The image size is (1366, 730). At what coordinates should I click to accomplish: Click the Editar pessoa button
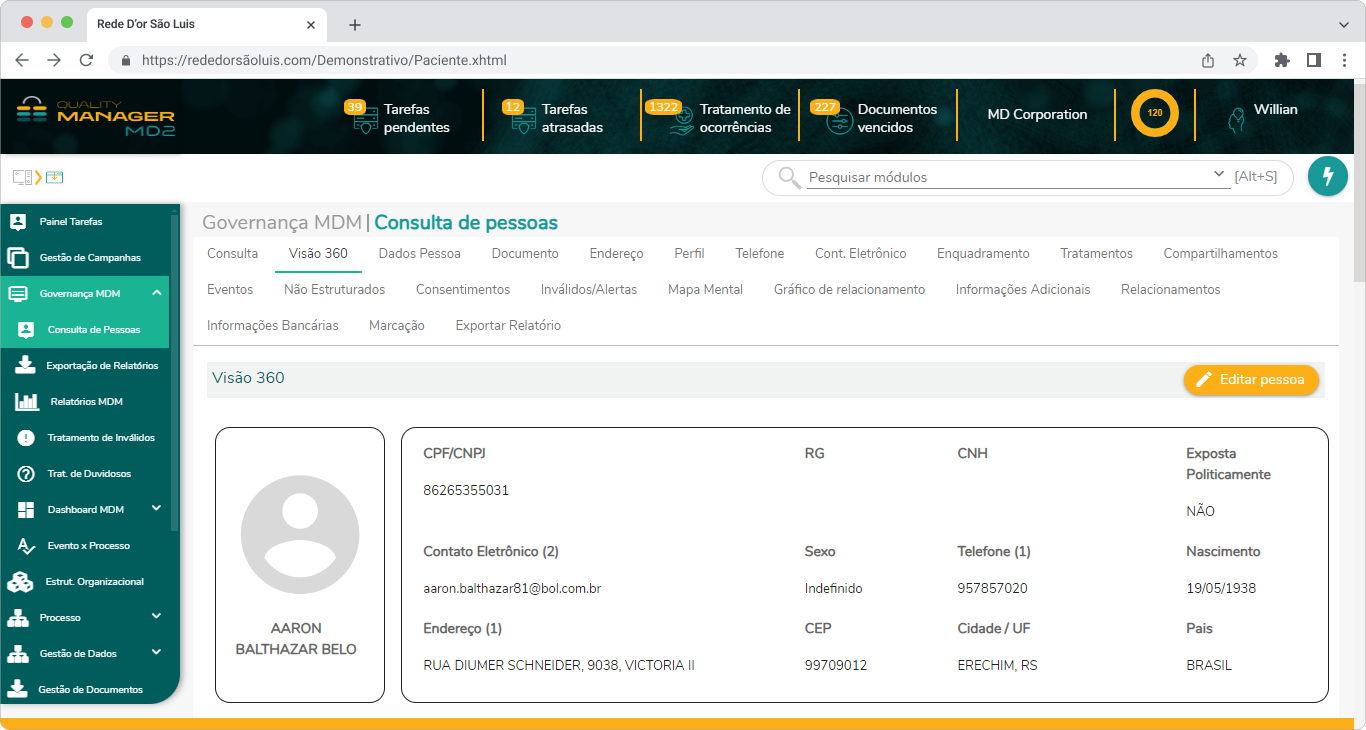[1251, 380]
